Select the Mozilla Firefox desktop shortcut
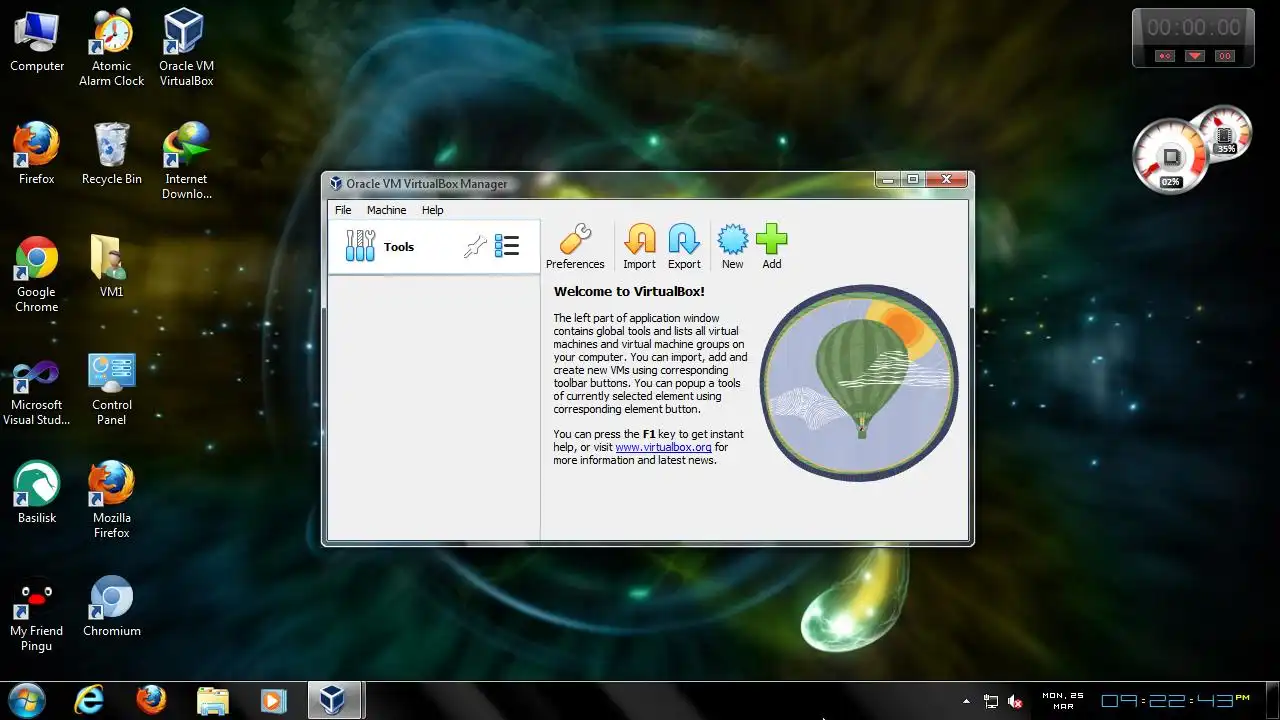Viewport: 1280px width, 720px height. click(x=112, y=500)
